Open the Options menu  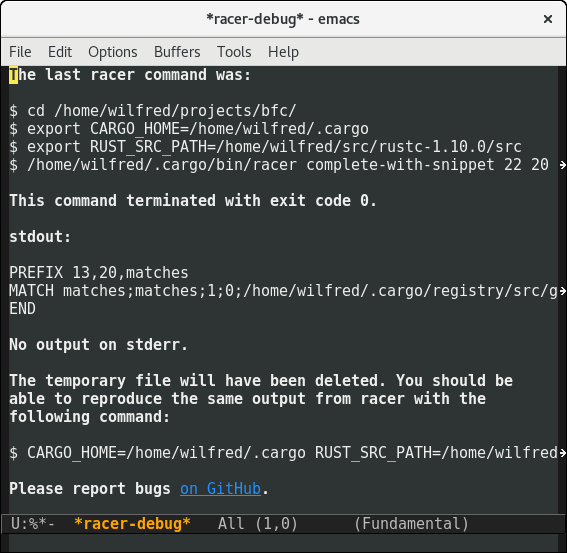(x=112, y=52)
